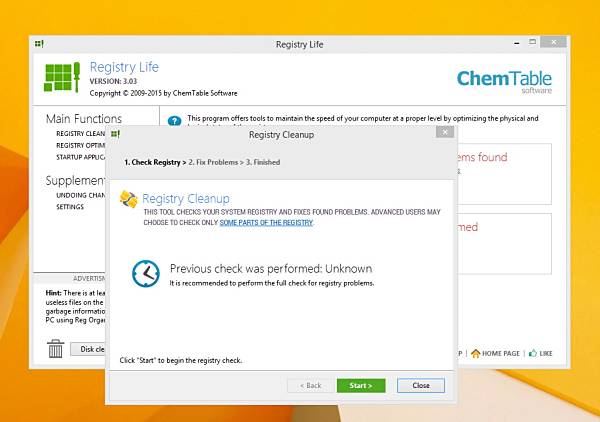Image resolution: width=600 pixels, height=422 pixels.
Task: Click step '3. Finished'
Action: tap(263, 162)
